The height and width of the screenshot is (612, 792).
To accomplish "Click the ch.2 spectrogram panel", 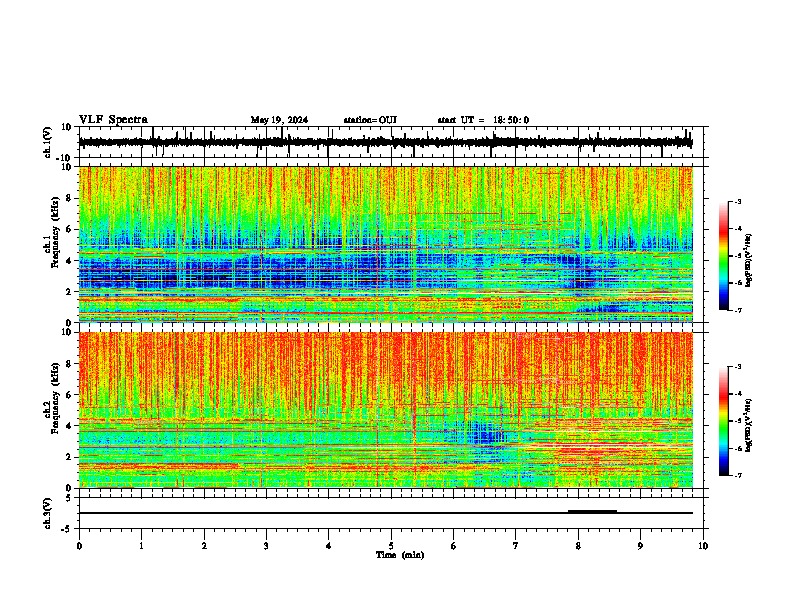I will tap(385, 410).
